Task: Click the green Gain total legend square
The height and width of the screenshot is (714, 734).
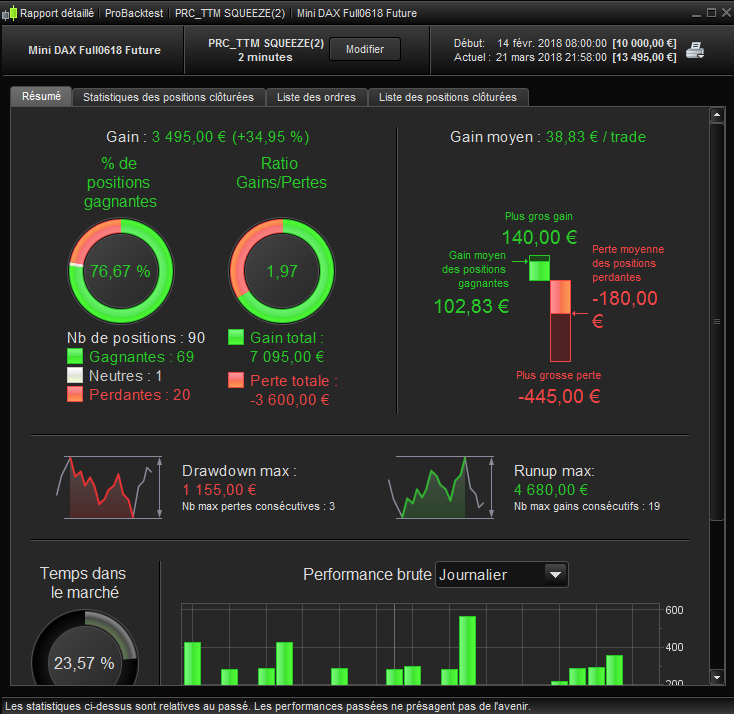Action: 236,338
